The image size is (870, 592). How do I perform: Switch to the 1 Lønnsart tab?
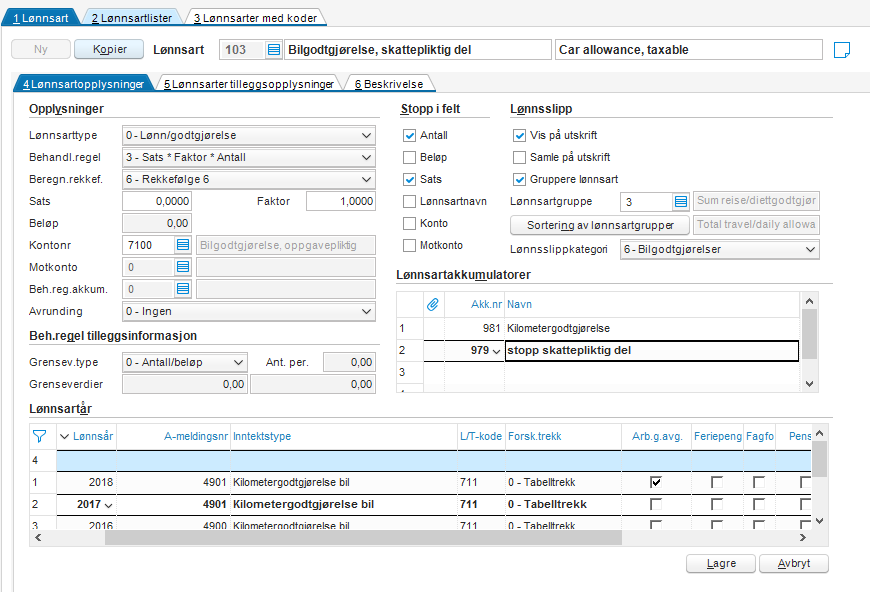pyautogui.click(x=41, y=18)
